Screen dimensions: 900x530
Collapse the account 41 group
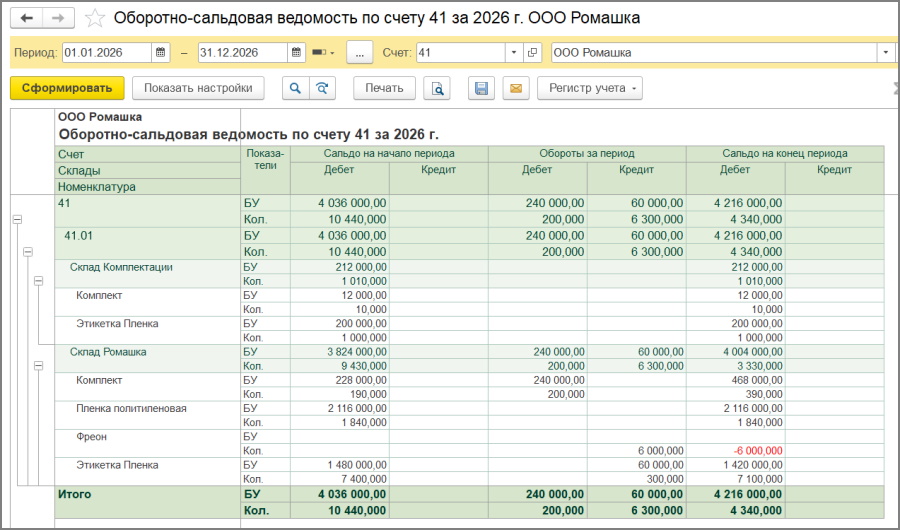tap(17, 220)
